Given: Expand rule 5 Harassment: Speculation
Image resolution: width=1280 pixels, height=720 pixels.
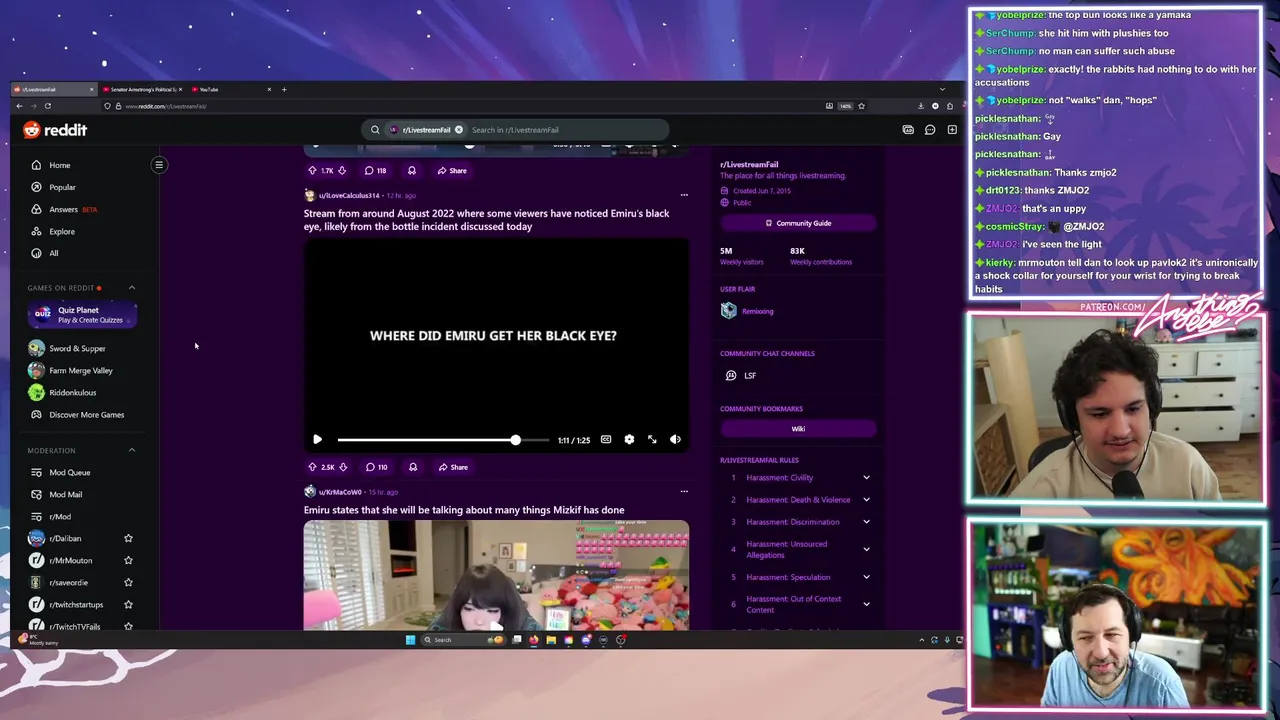Looking at the screenshot, I should coord(866,577).
